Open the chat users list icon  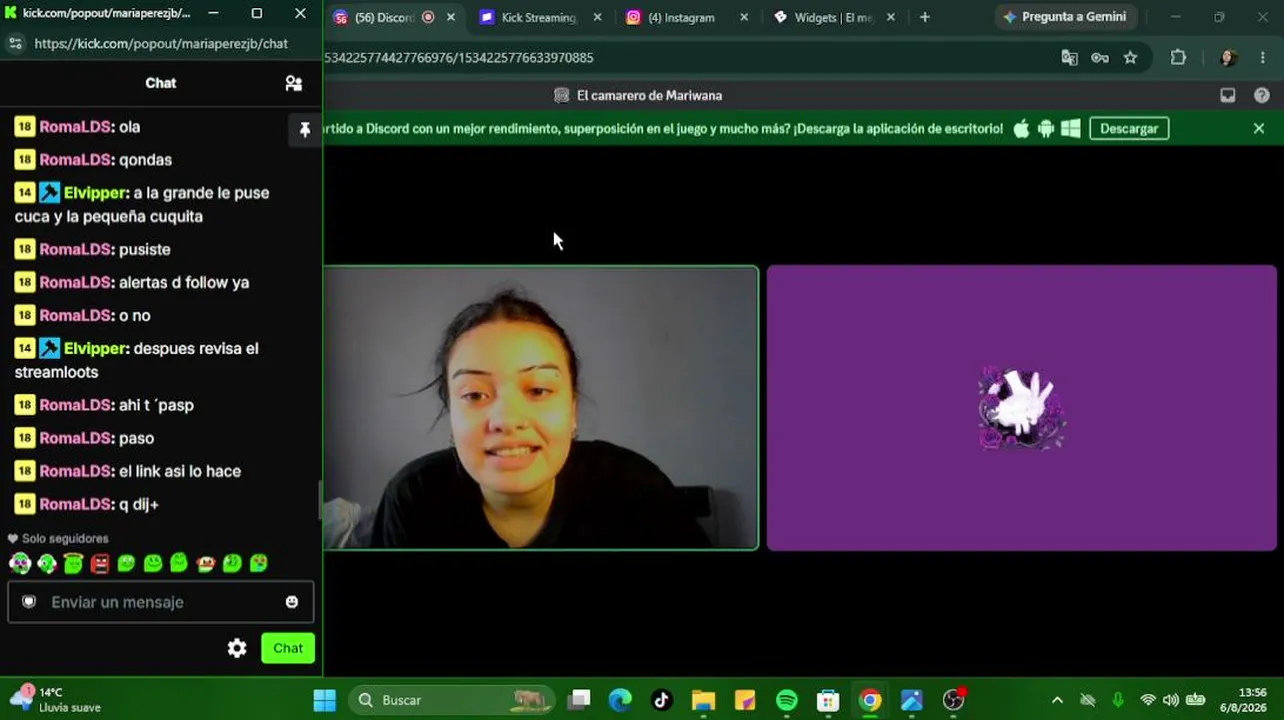coord(293,84)
